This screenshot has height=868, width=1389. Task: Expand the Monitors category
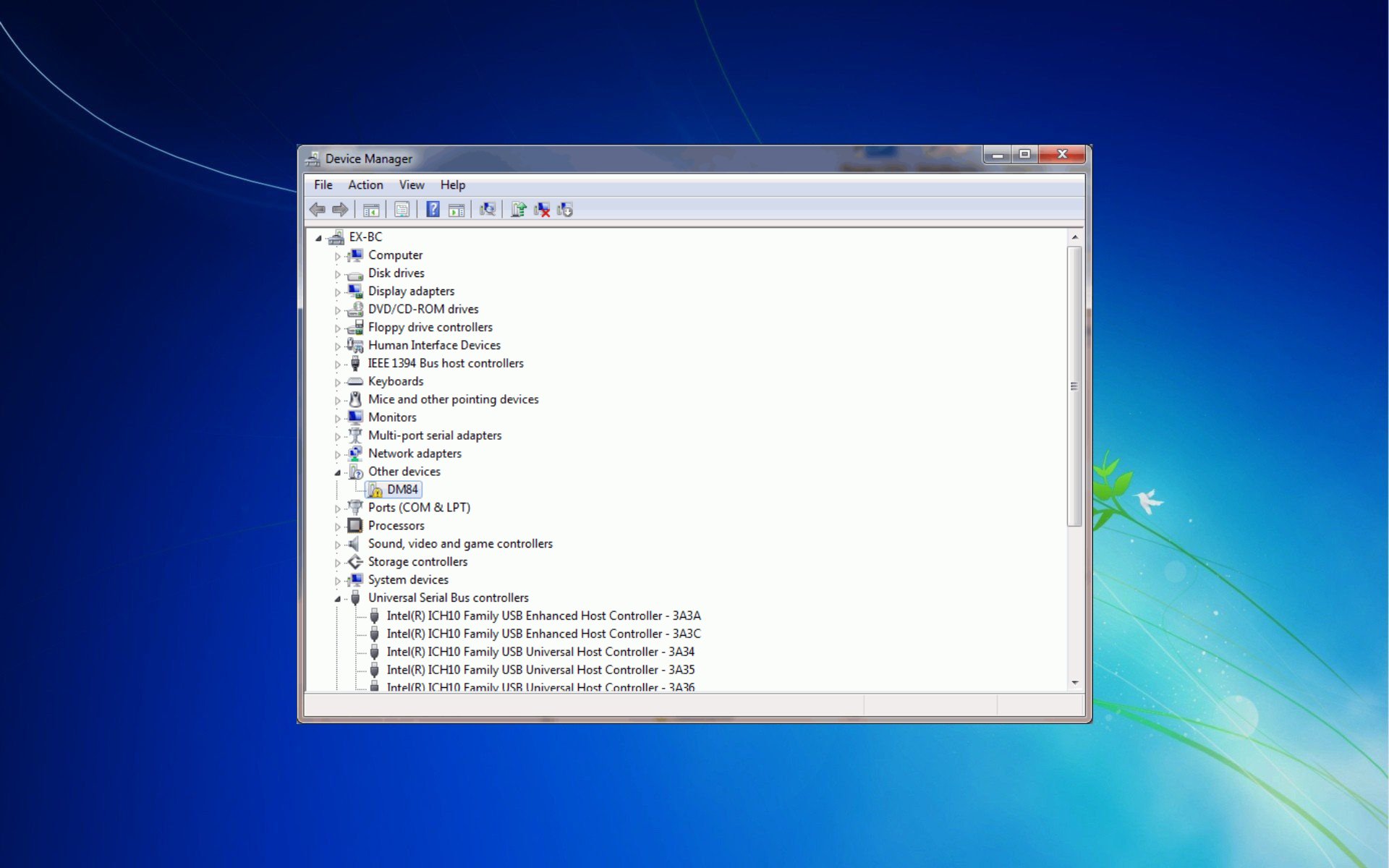(337, 418)
